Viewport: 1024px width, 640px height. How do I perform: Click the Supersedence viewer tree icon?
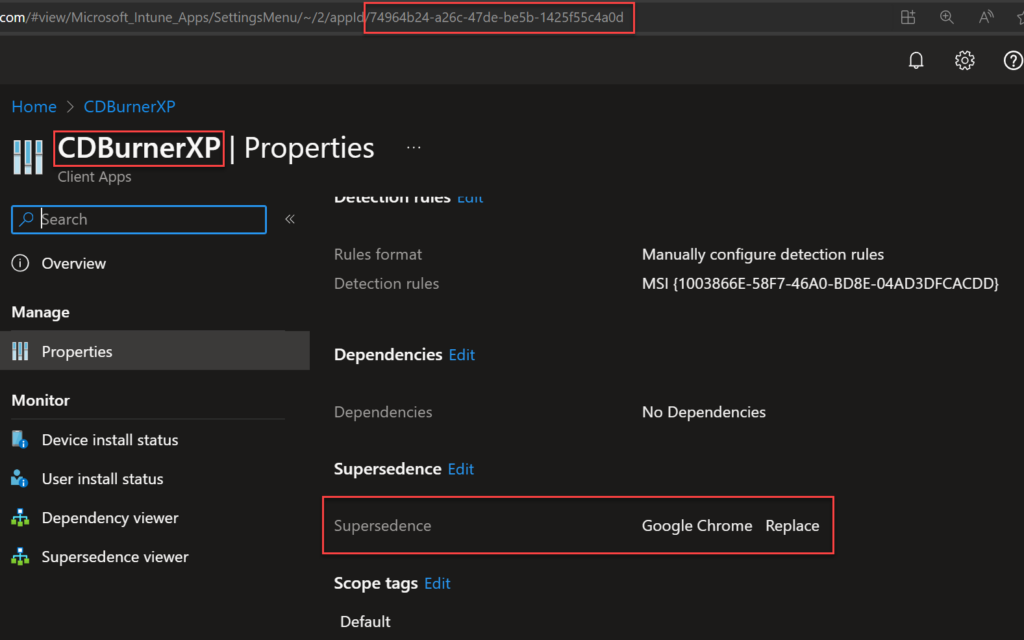20,557
